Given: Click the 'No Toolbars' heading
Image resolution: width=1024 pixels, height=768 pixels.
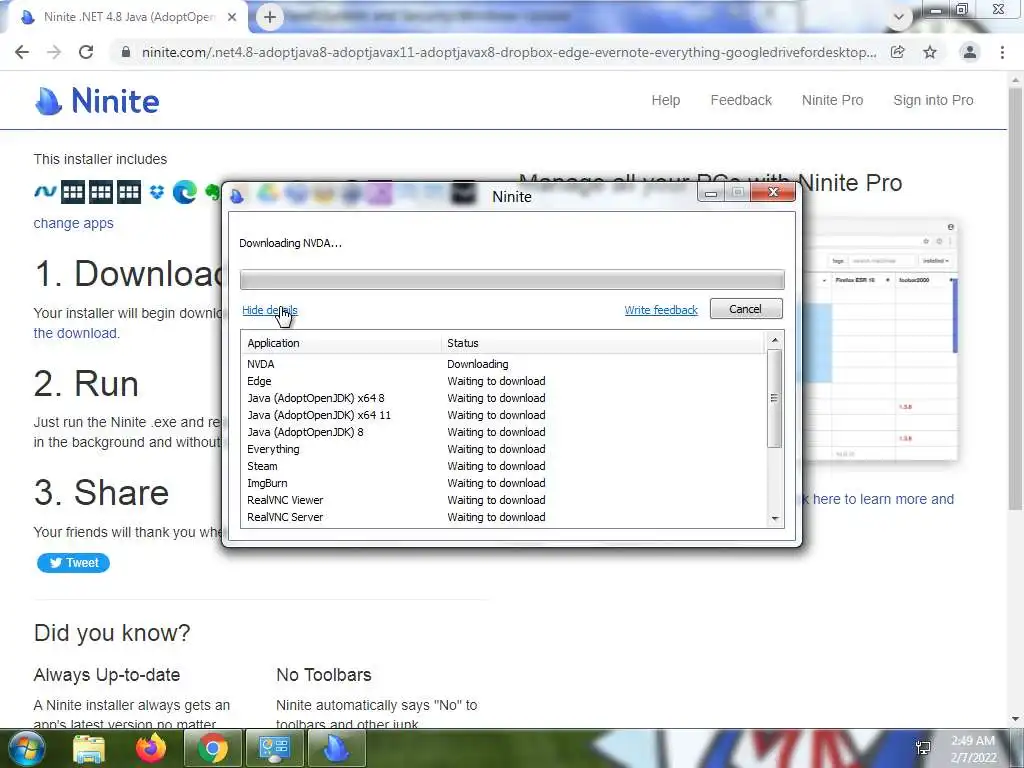Looking at the screenshot, I should coord(323,675).
